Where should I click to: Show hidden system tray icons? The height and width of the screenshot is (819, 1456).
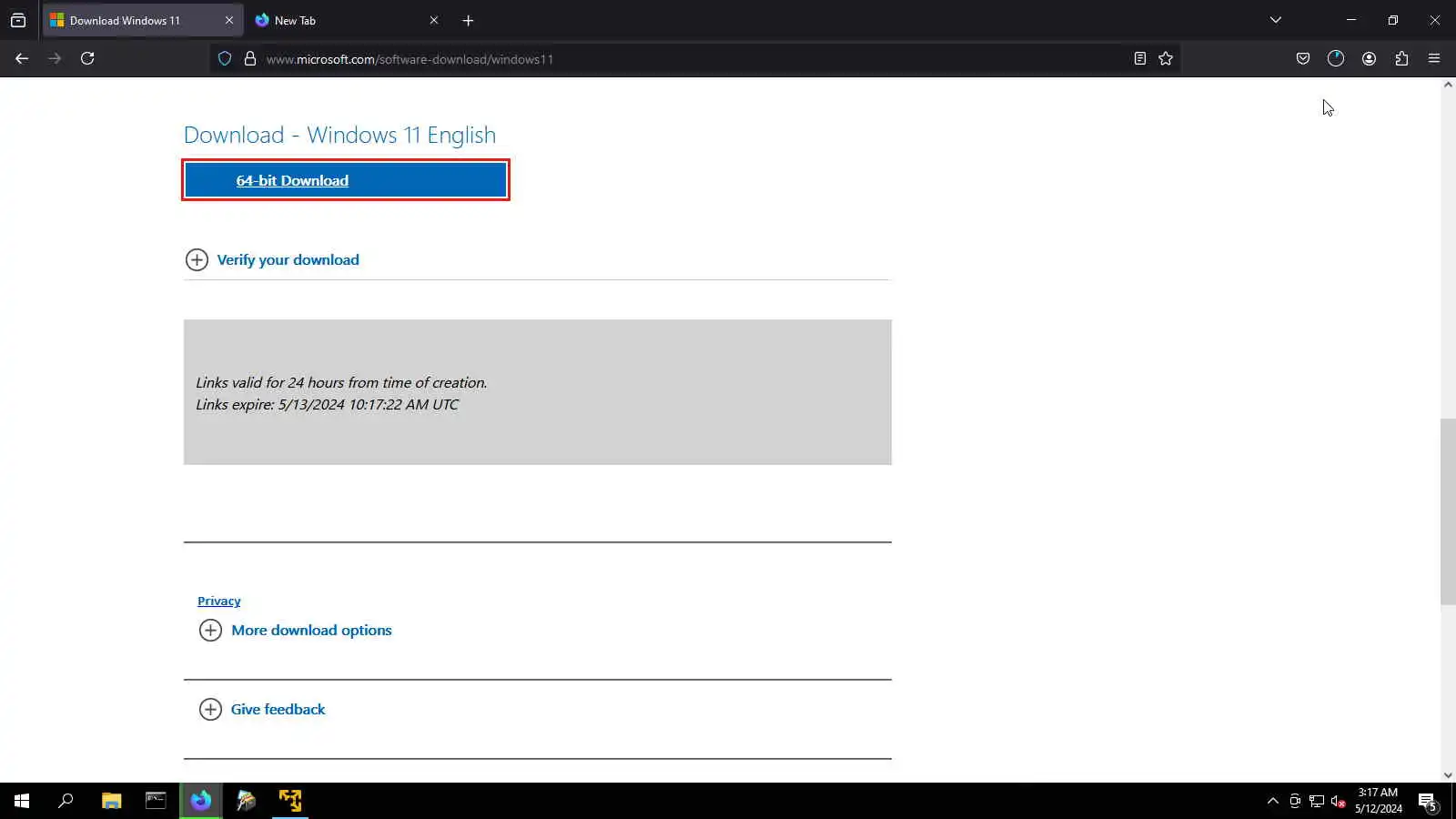1273,801
